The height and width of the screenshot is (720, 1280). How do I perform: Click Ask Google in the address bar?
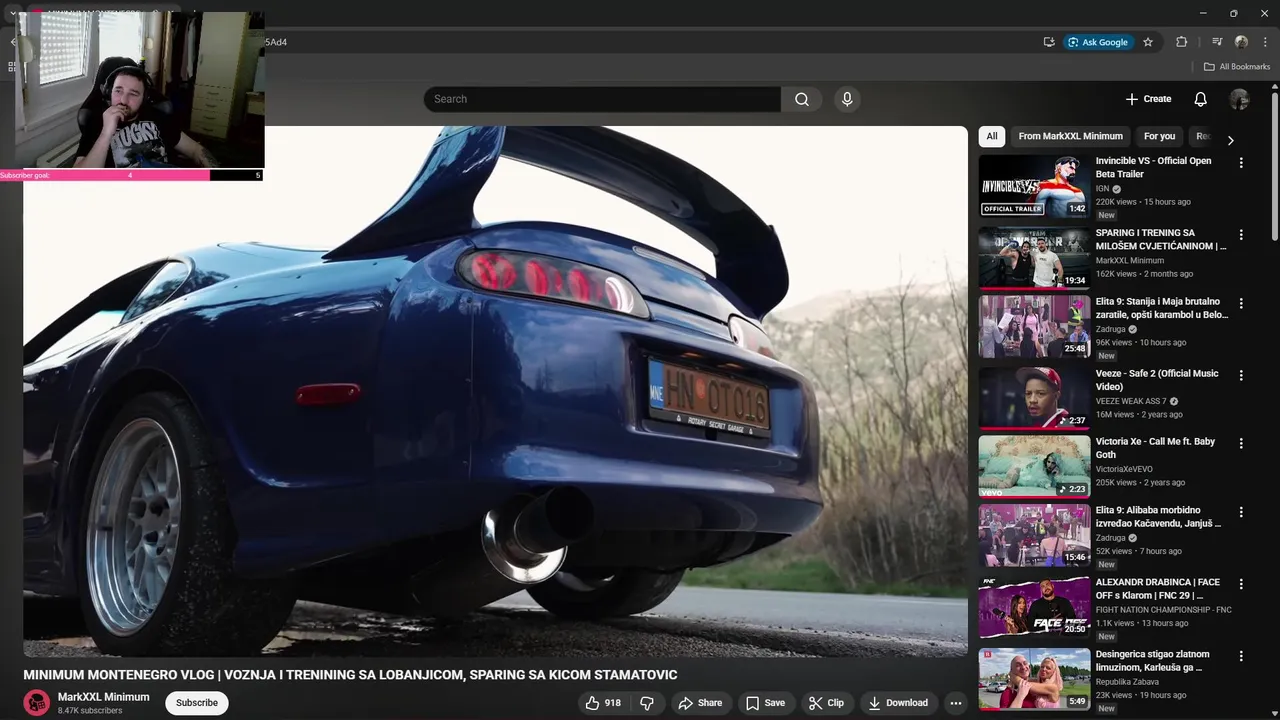[x=1097, y=42]
